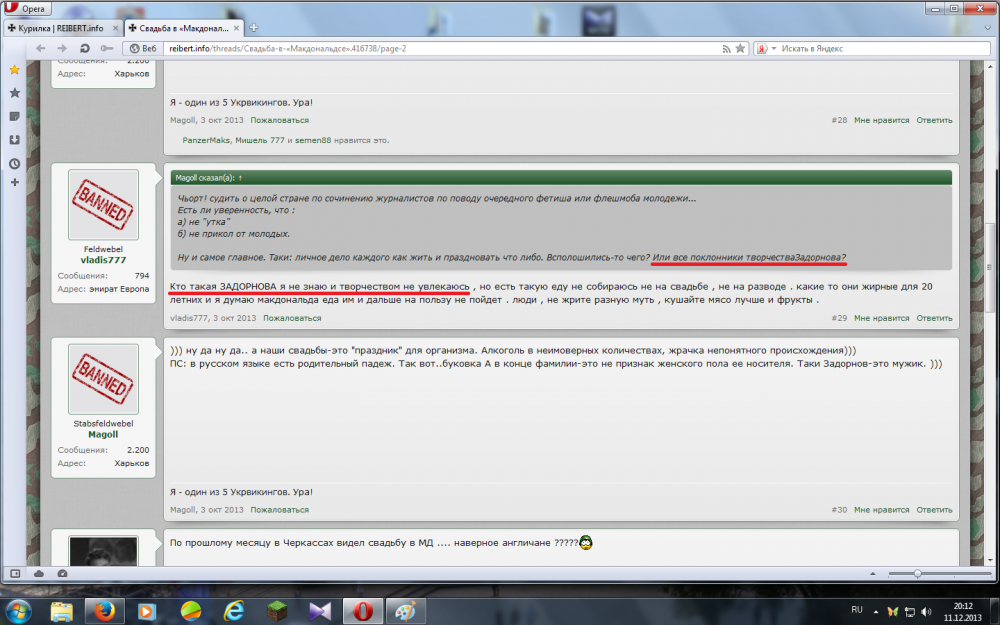Reply to post #28 with "Ответить"
Screen dimensions: 1000x625
click(x=934, y=120)
